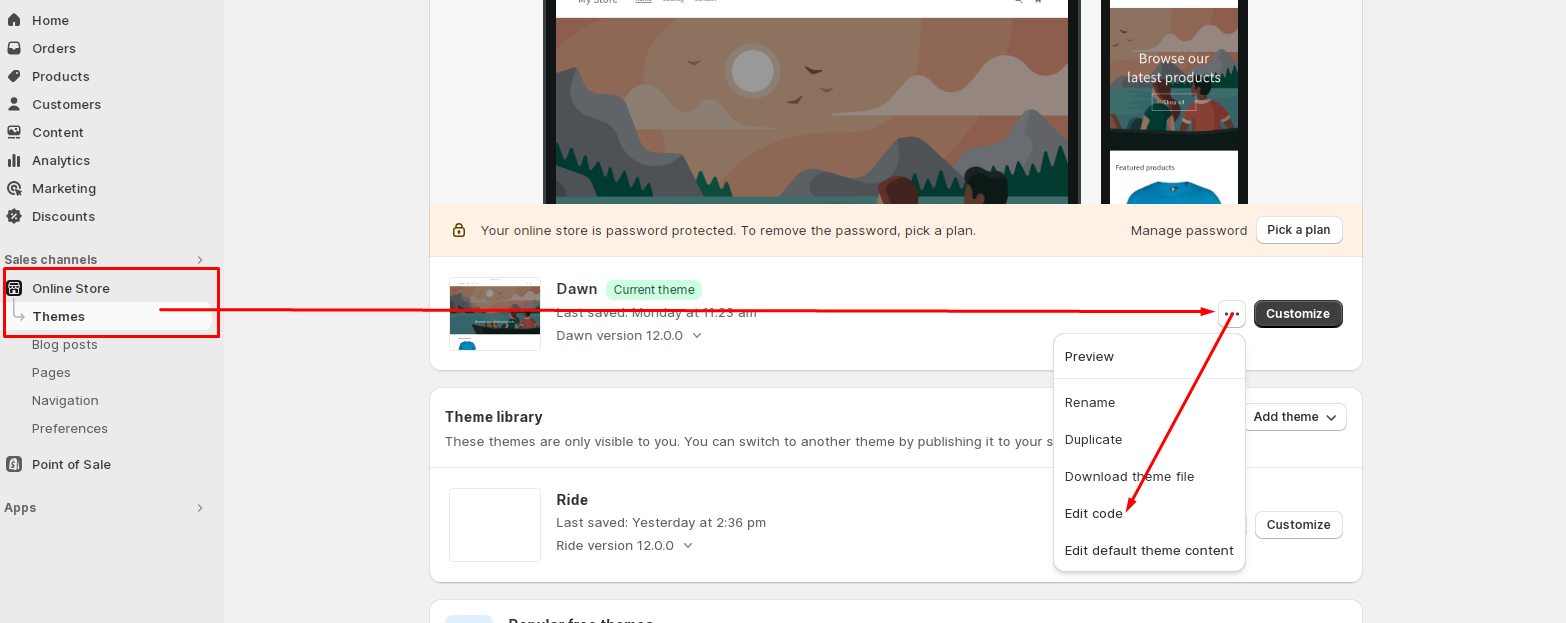Click the Ride theme thumbnail
Viewport: 1566px width, 623px height.
coord(495,525)
